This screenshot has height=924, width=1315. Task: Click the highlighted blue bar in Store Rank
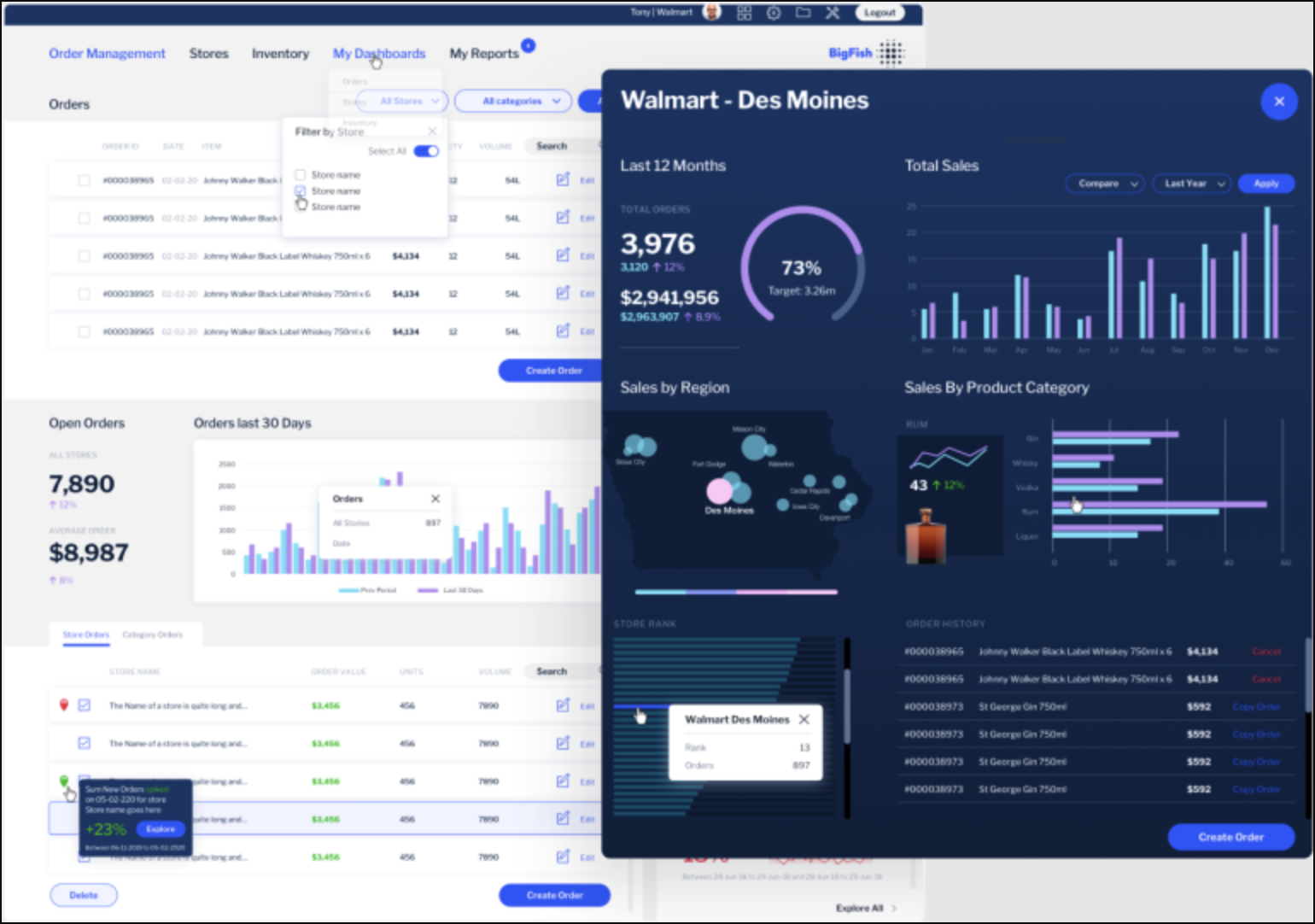pyautogui.click(x=640, y=706)
